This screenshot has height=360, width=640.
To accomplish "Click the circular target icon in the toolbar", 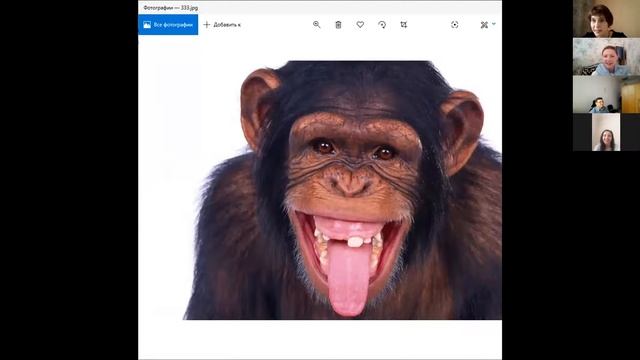I will (x=454, y=25).
